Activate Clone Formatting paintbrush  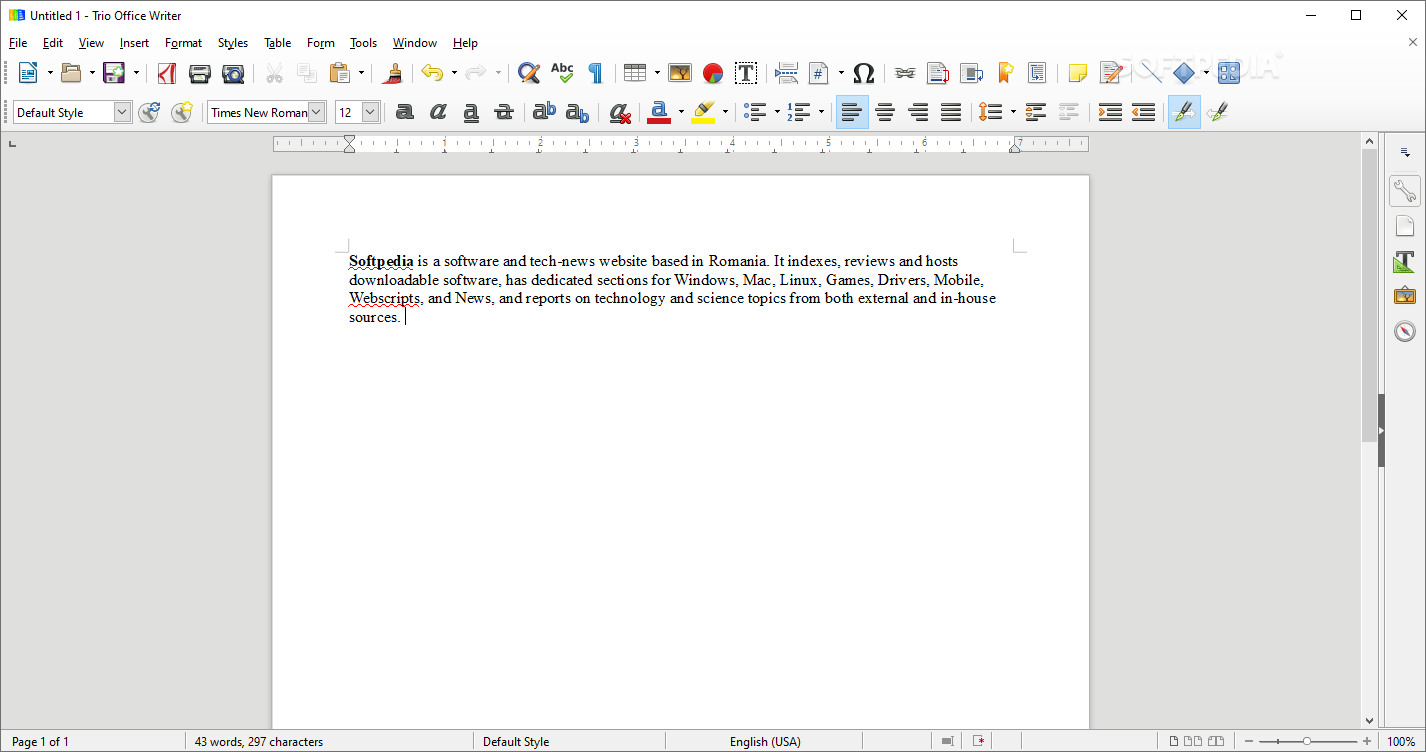(x=393, y=73)
